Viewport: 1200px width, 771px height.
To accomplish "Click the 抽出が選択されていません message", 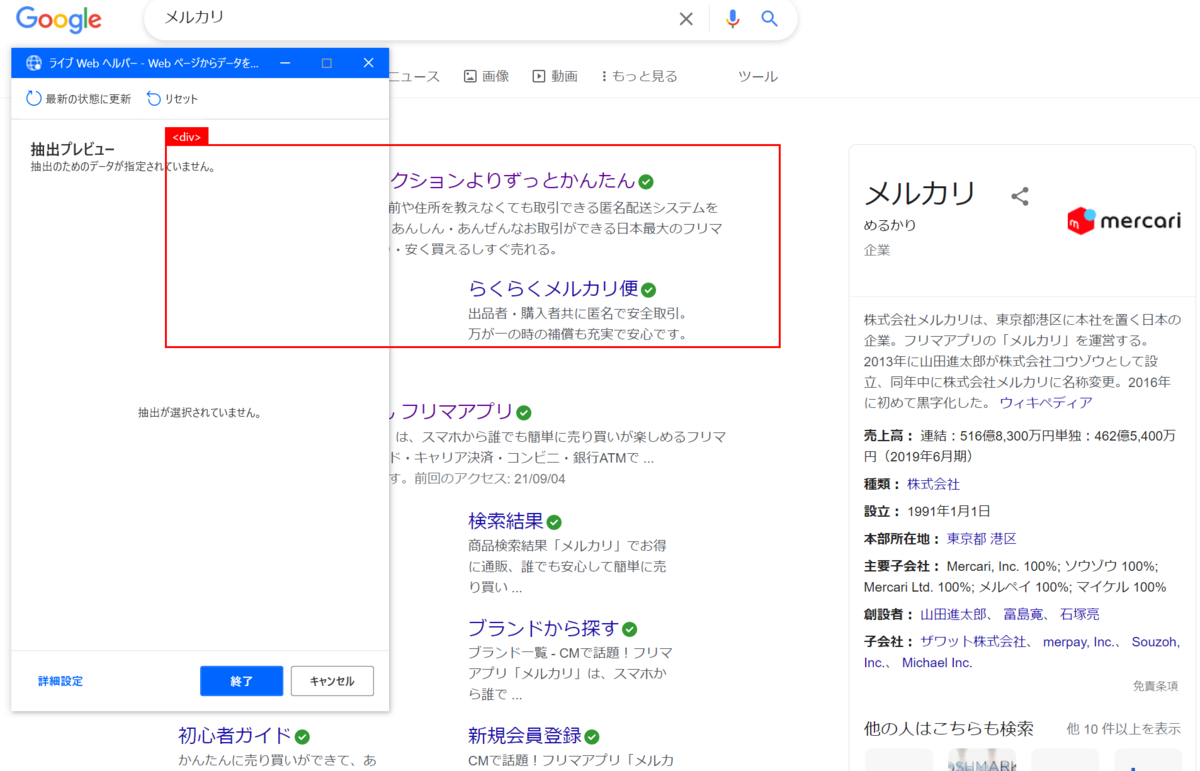I will click(x=200, y=412).
